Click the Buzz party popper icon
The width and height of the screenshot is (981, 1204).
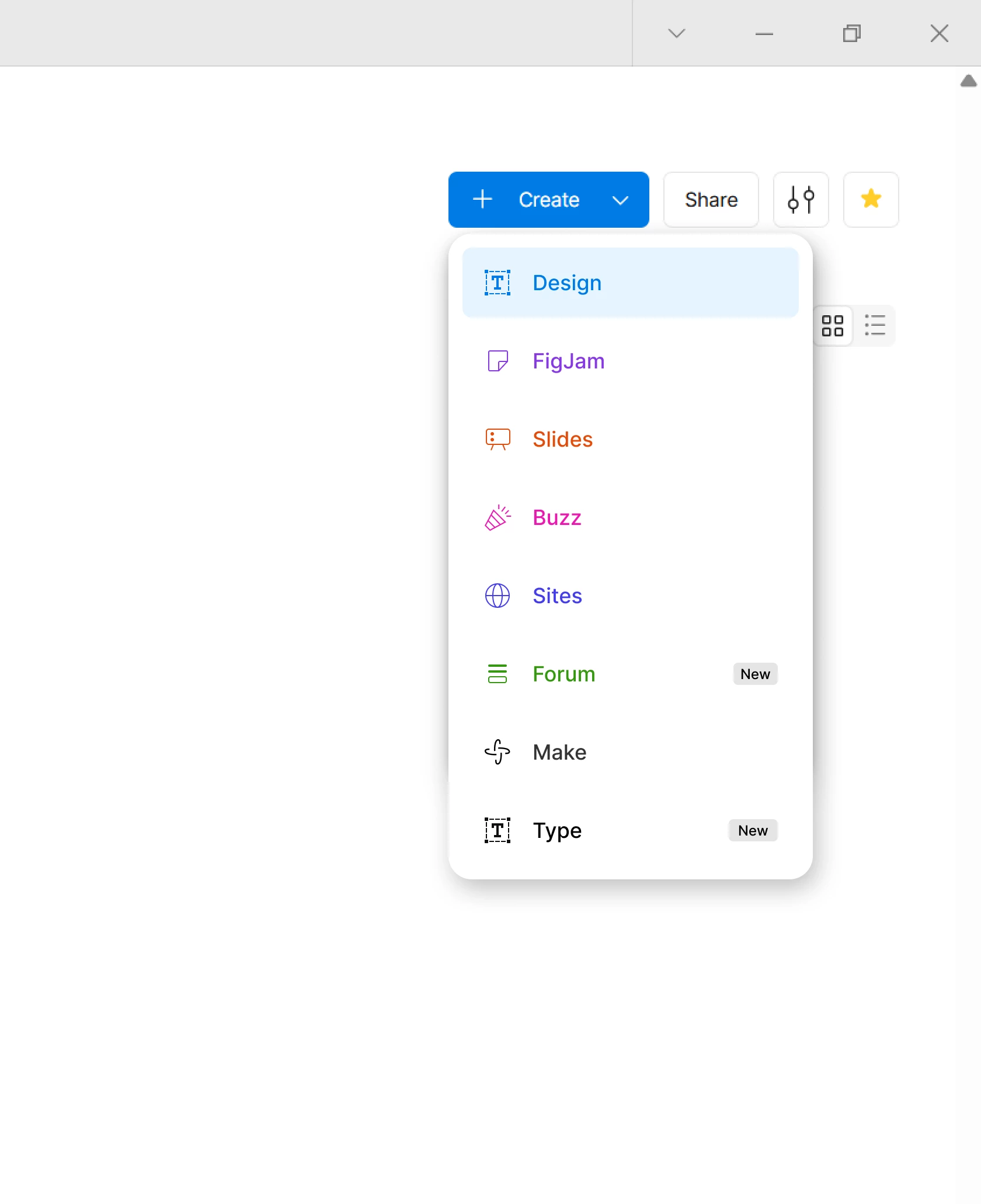pyautogui.click(x=498, y=517)
